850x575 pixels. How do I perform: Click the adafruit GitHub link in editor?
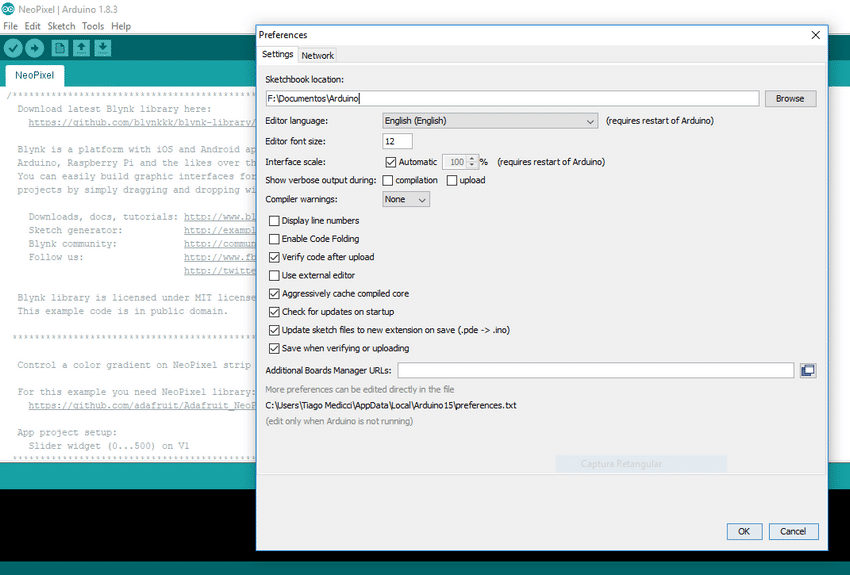point(141,405)
